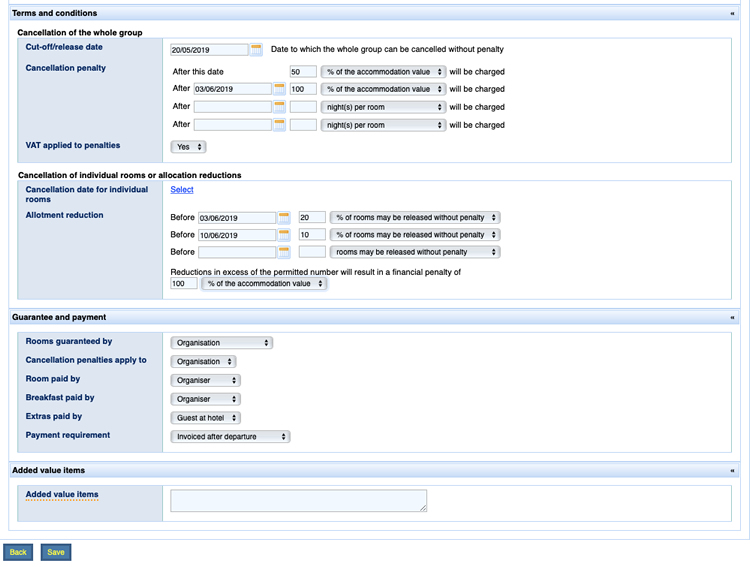This screenshot has width=750, height=567.
Task: Focus Before date field 10/06/2019
Action: tap(237, 235)
